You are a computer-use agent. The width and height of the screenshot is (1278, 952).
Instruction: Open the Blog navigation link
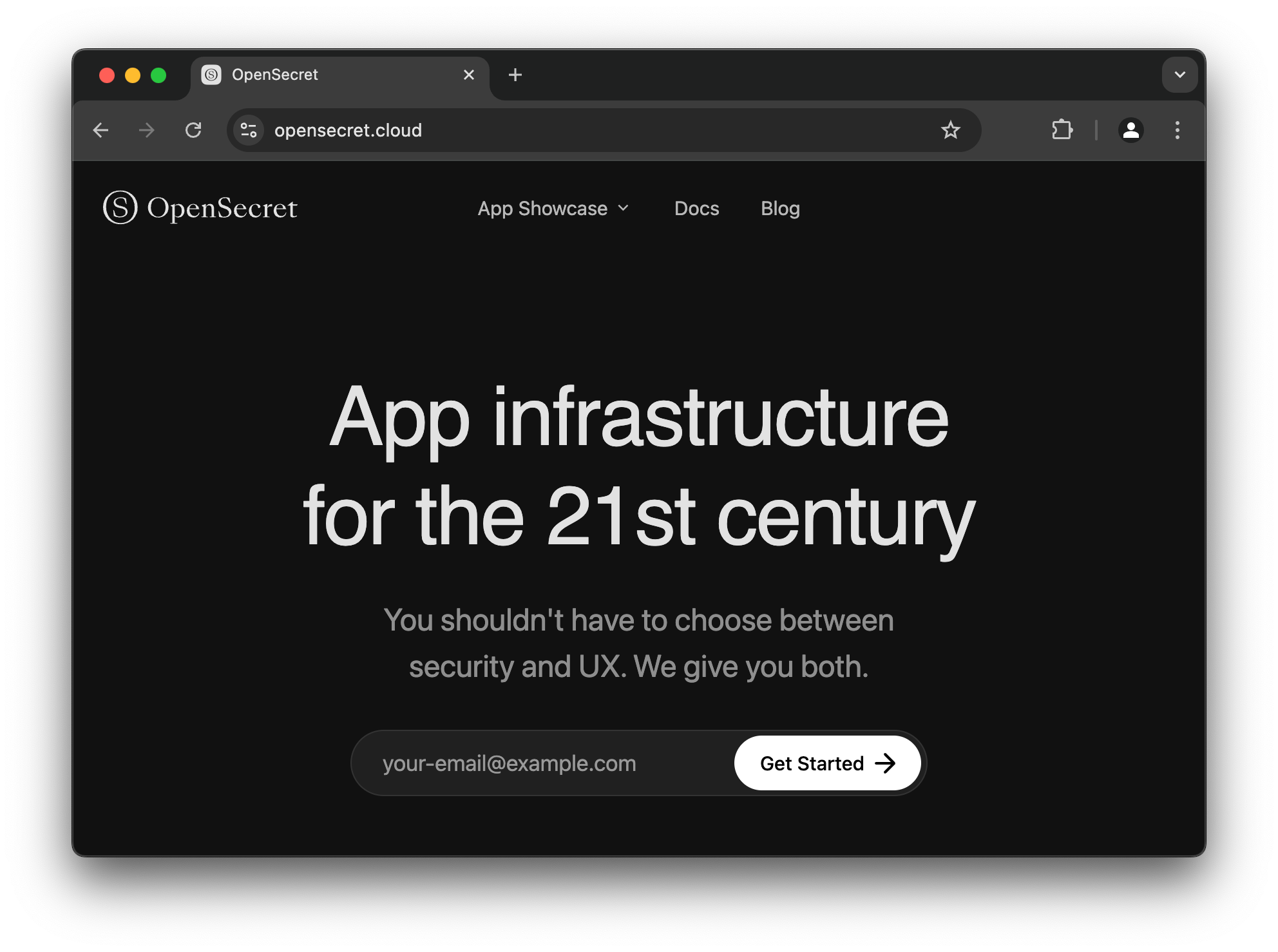pyautogui.click(x=780, y=209)
